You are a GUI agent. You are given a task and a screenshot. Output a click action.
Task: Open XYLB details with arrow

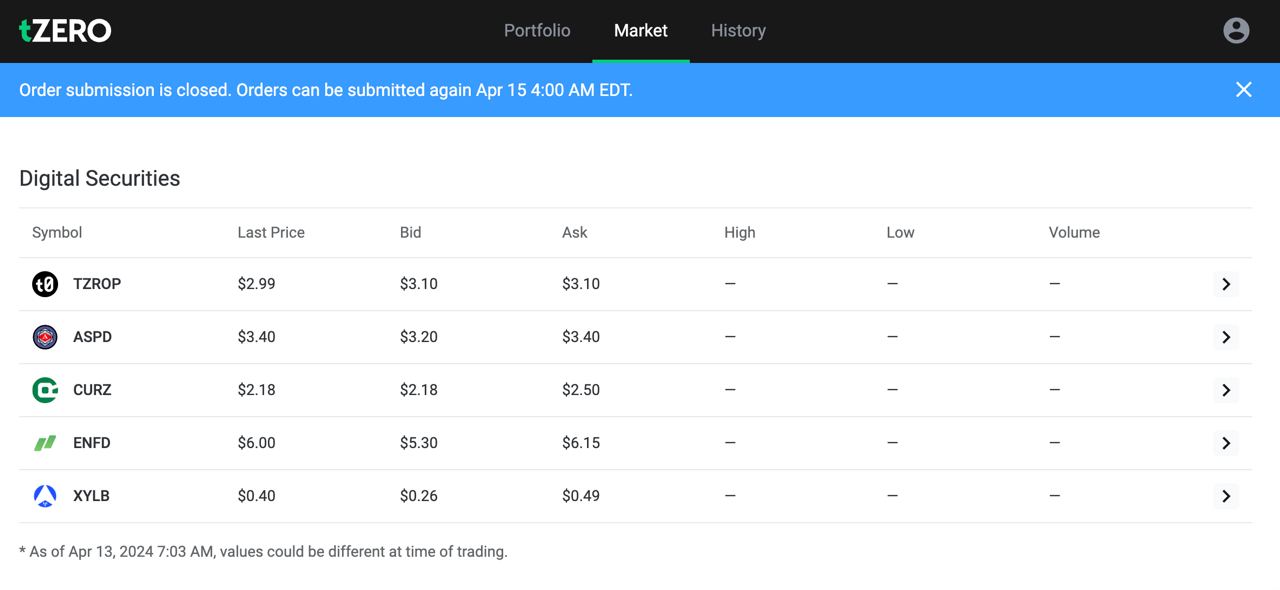1226,496
